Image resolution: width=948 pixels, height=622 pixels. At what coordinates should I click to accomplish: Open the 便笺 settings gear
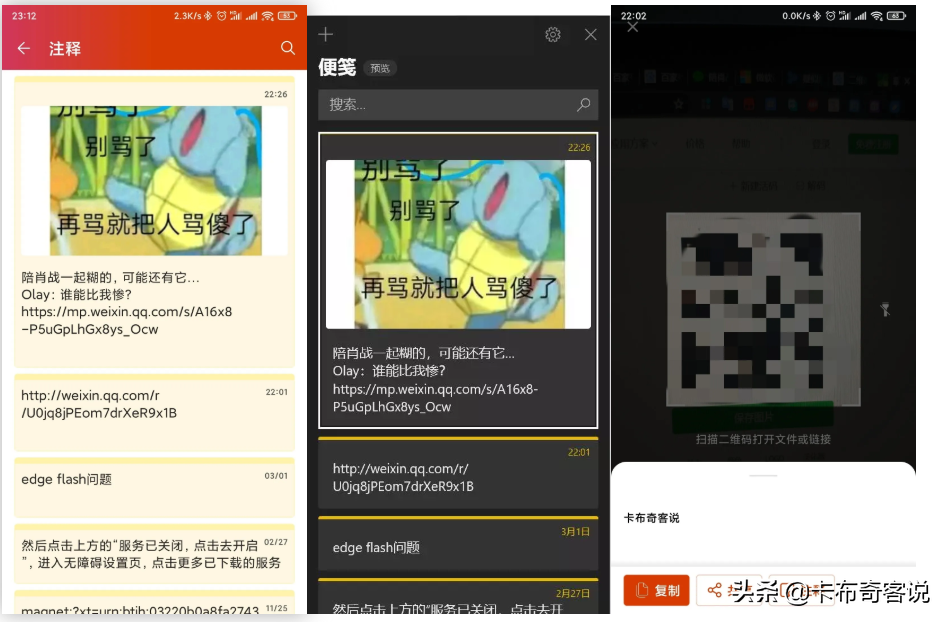click(553, 34)
